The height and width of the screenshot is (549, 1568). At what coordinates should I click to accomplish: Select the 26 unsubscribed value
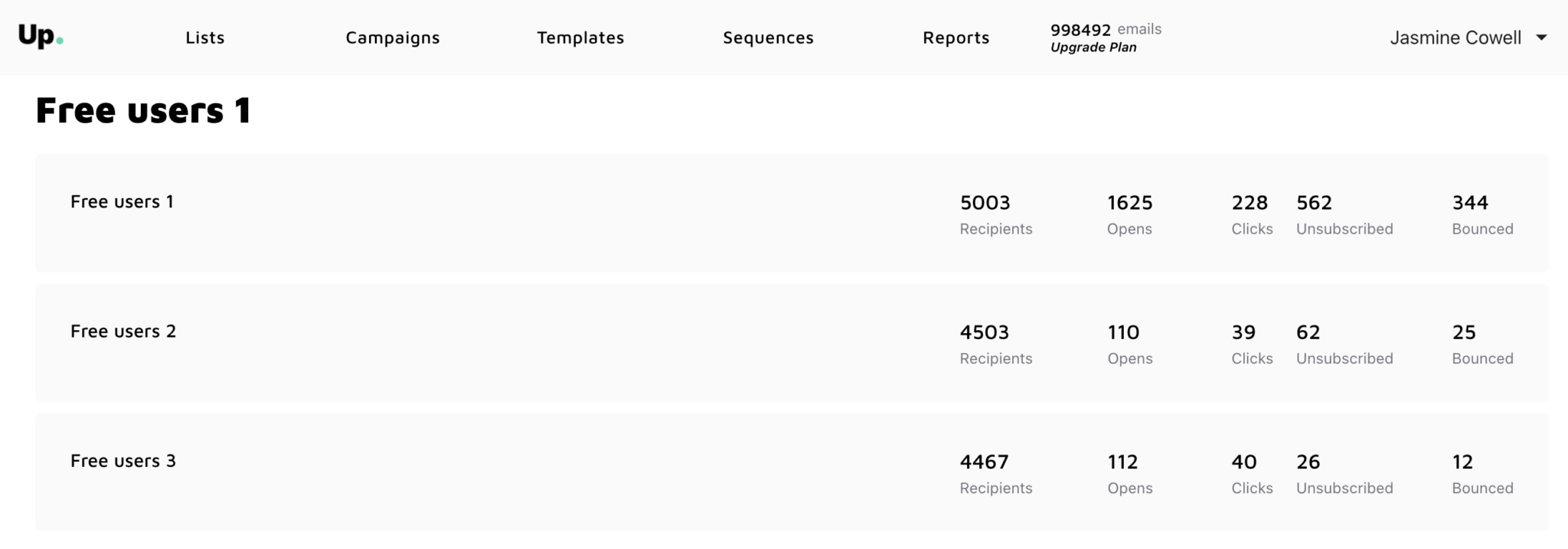point(1308,462)
